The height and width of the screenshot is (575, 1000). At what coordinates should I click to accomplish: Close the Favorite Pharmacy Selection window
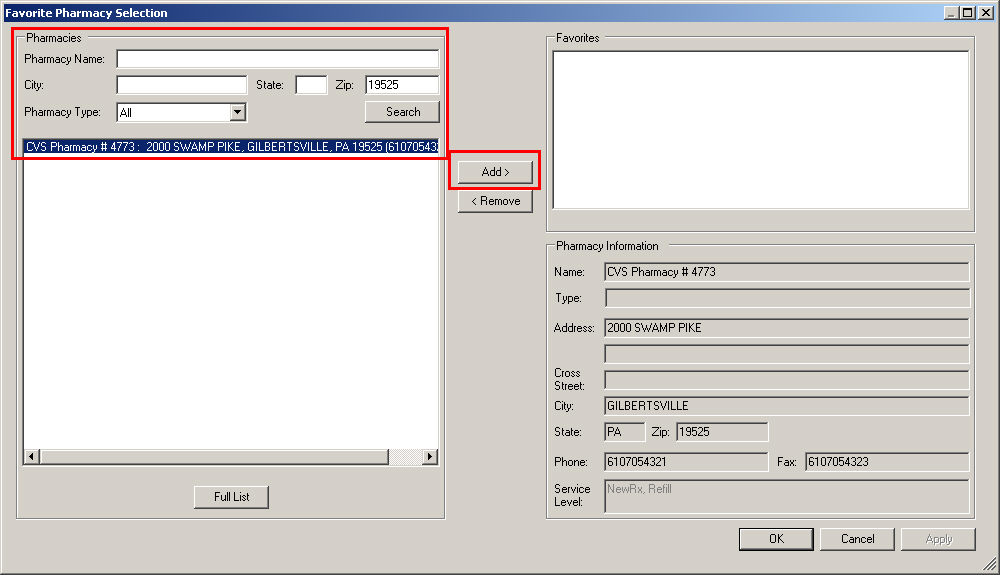tap(986, 13)
